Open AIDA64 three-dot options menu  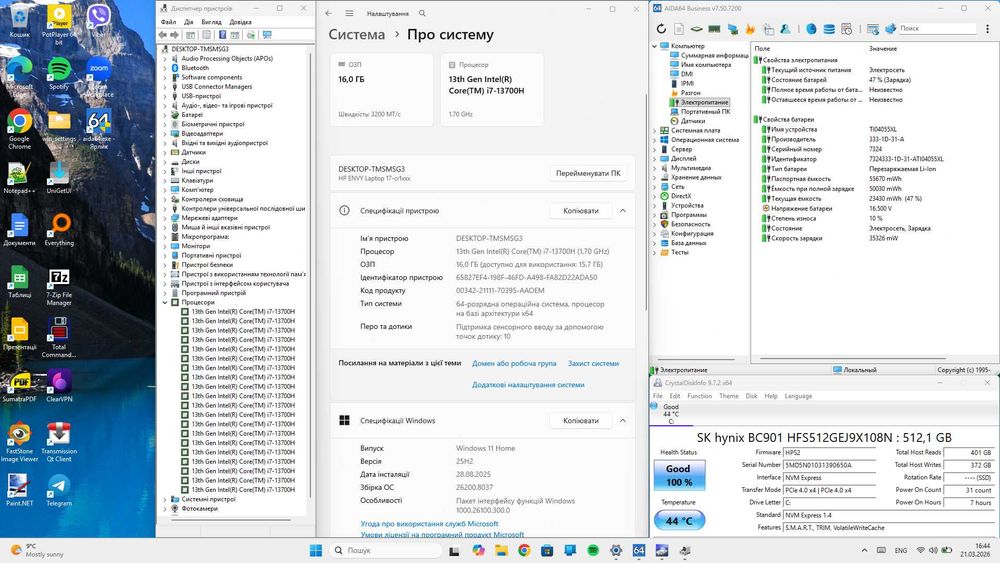(x=987, y=29)
